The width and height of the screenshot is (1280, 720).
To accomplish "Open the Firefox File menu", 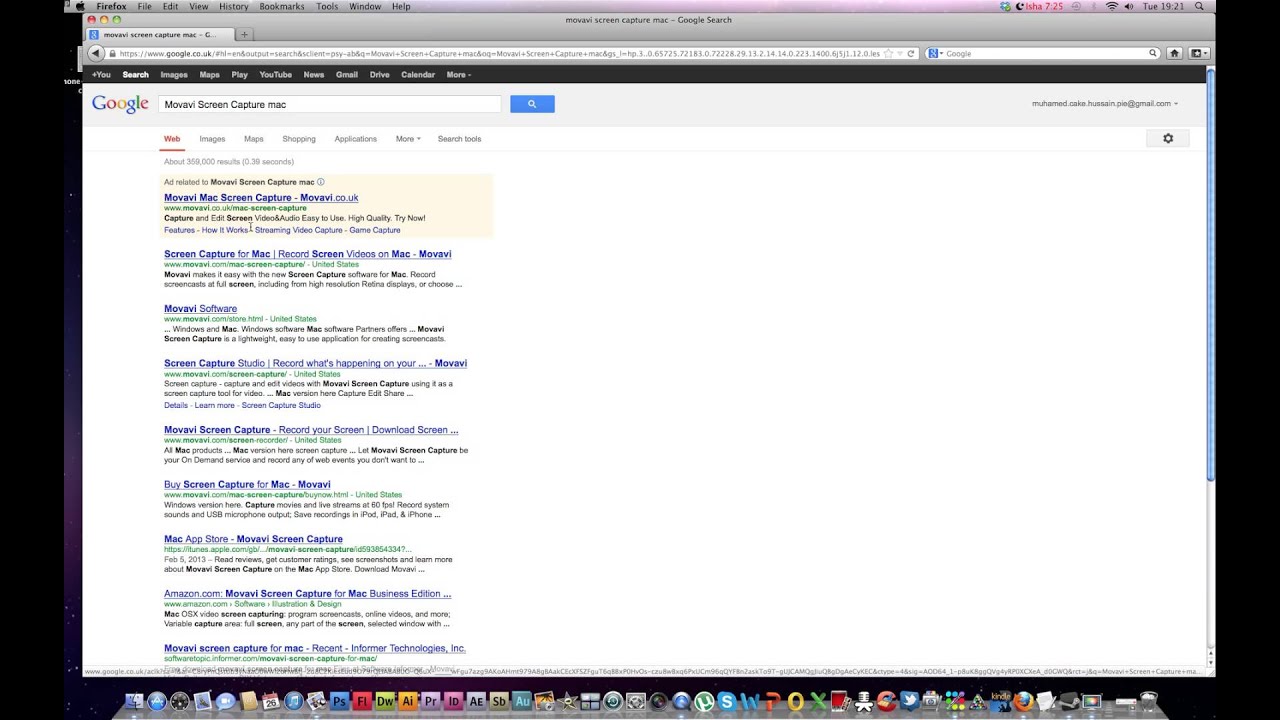I will (145, 6).
